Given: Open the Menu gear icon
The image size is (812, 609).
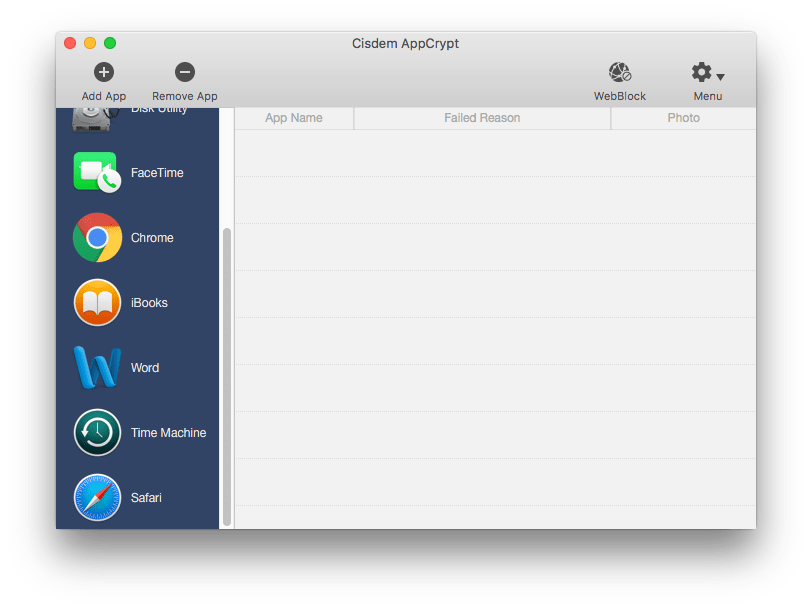Looking at the screenshot, I should 702,72.
